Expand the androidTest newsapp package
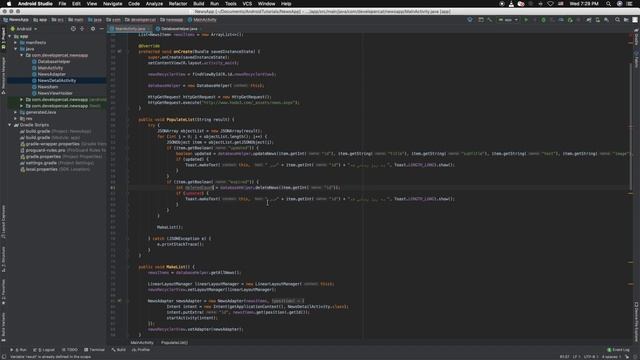The height and width of the screenshot is (360, 640). [22, 100]
